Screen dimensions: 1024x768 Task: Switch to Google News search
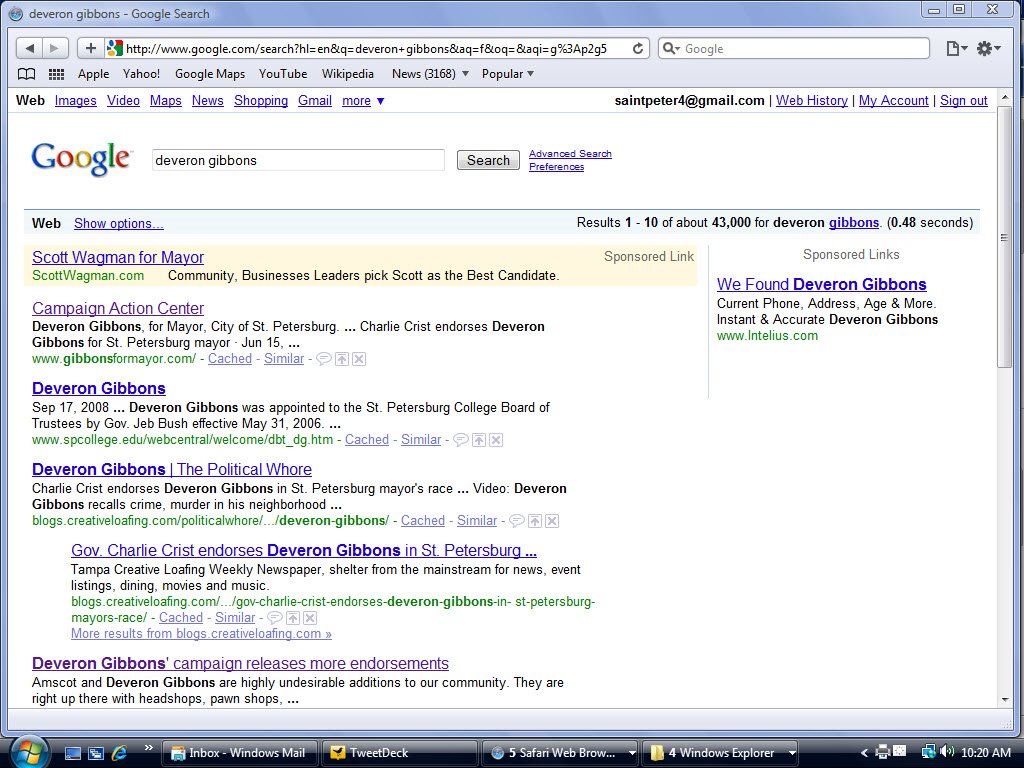coord(208,101)
